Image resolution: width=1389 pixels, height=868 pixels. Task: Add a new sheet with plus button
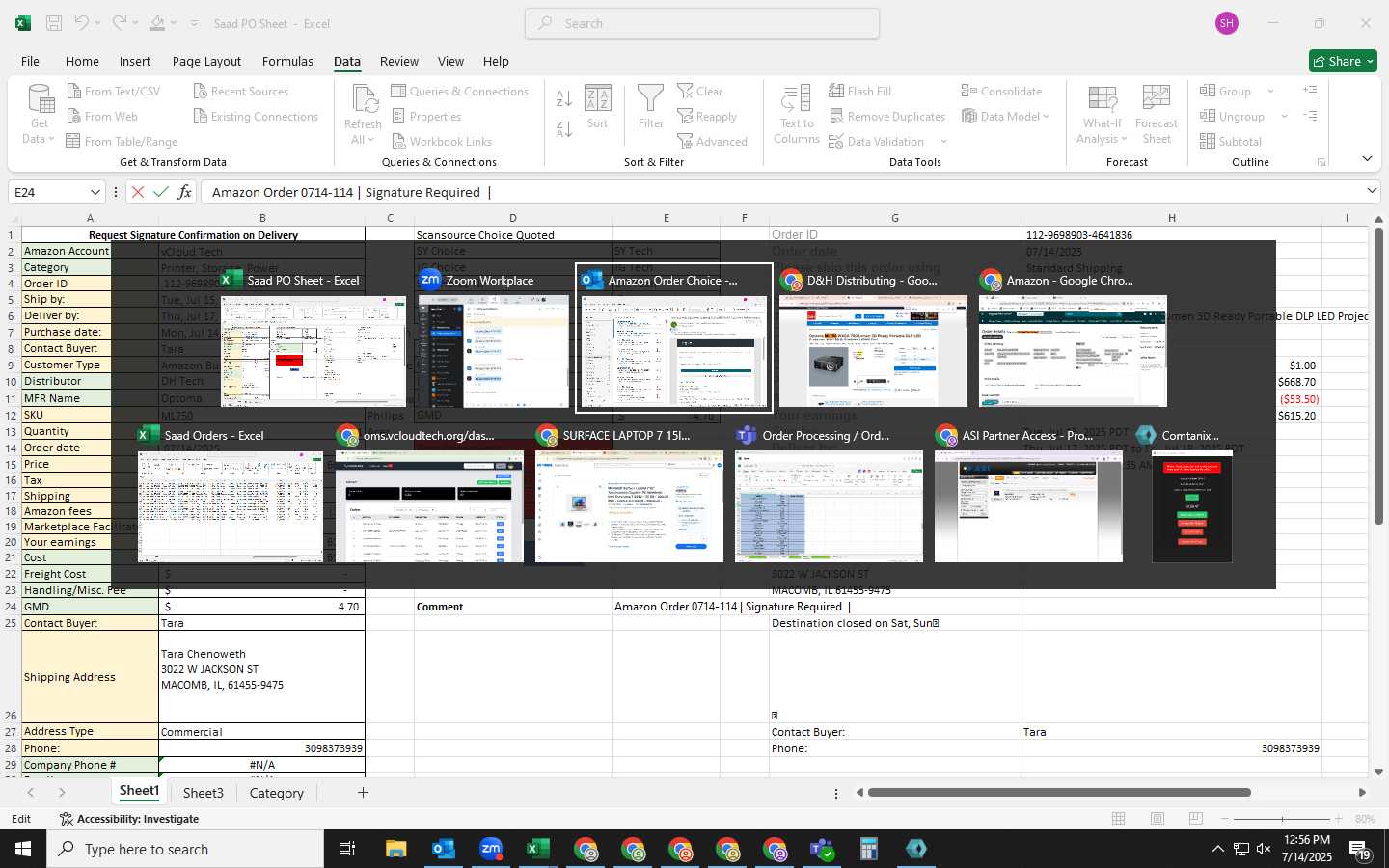(363, 793)
